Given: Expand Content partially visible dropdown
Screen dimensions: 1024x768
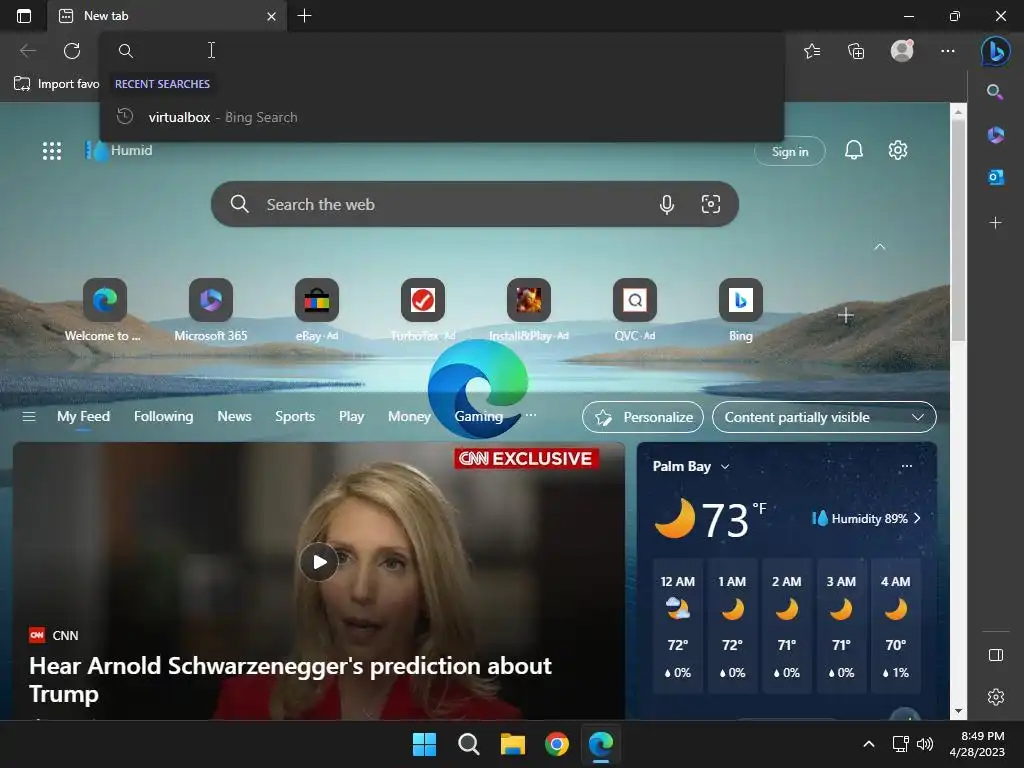Looking at the screenshot, I should point(824,417).
